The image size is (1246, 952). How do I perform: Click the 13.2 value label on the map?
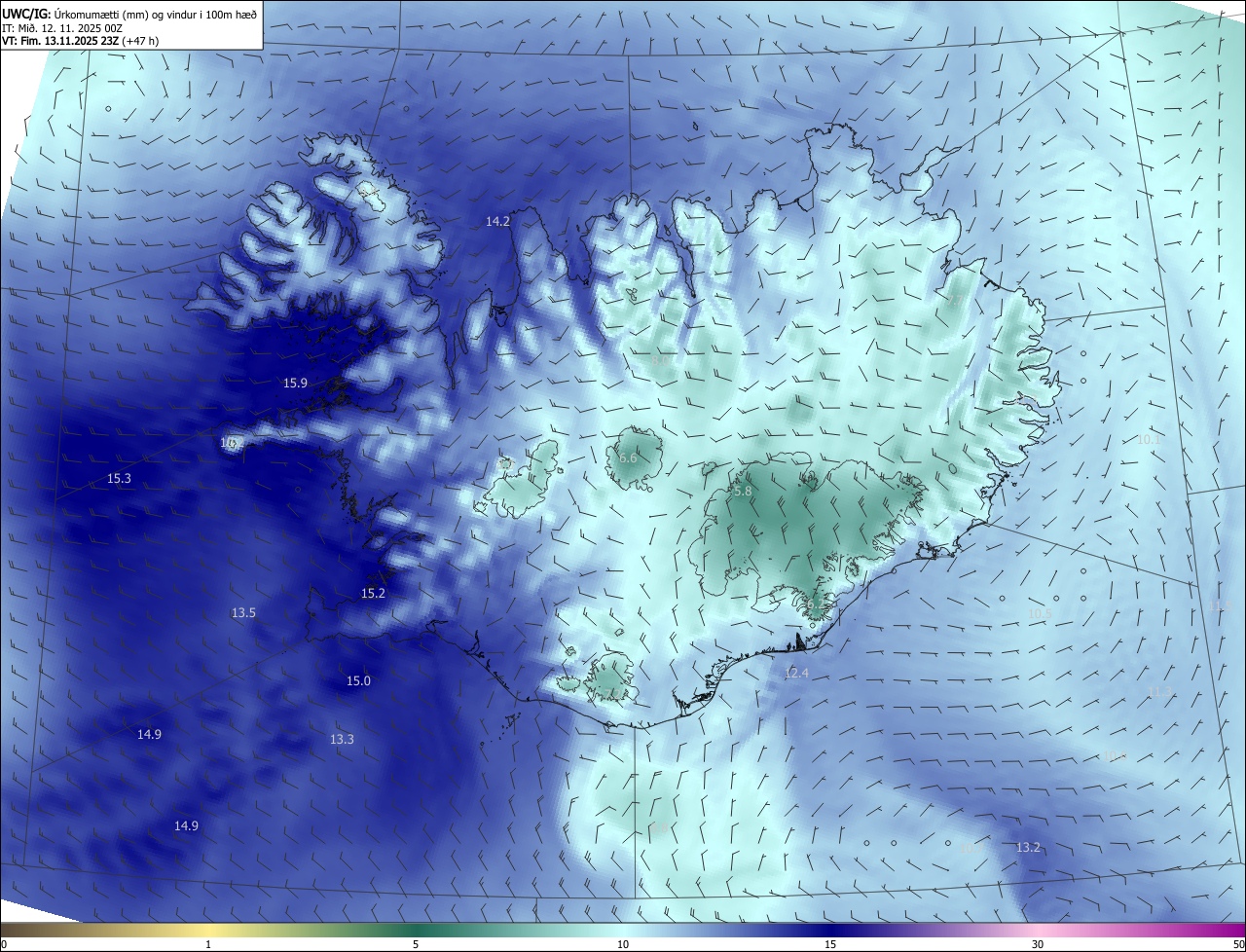(x=1028, y=848)
